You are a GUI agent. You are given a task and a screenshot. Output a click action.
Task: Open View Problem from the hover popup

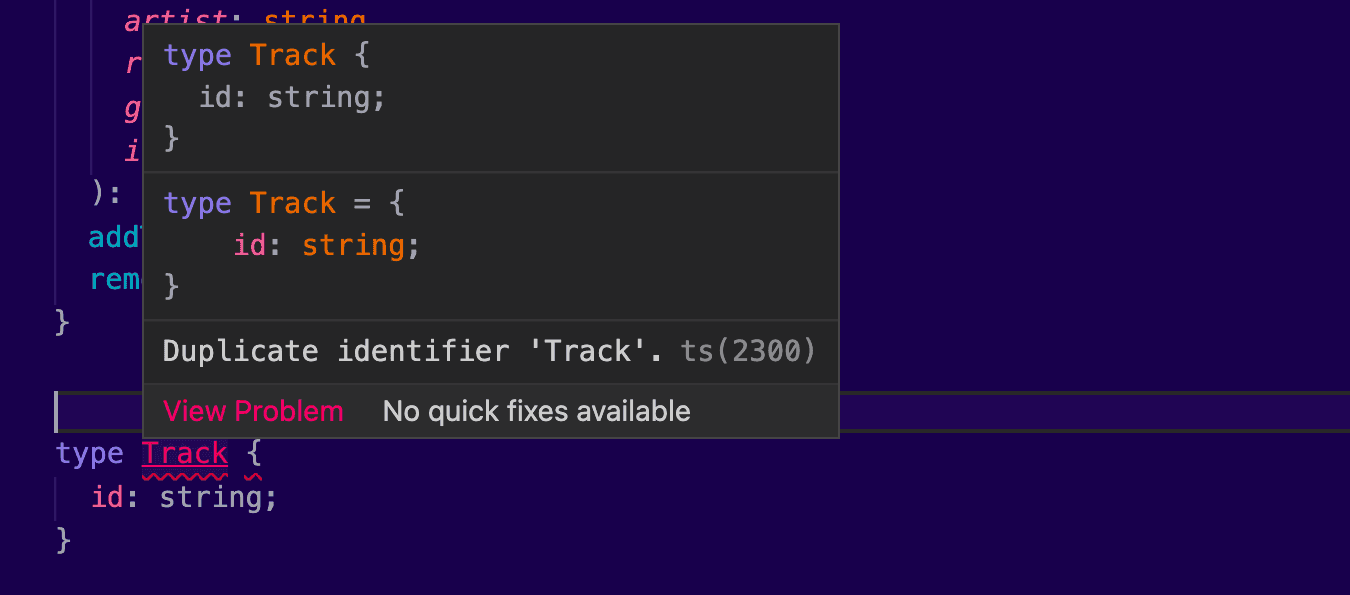coord(253,410)
